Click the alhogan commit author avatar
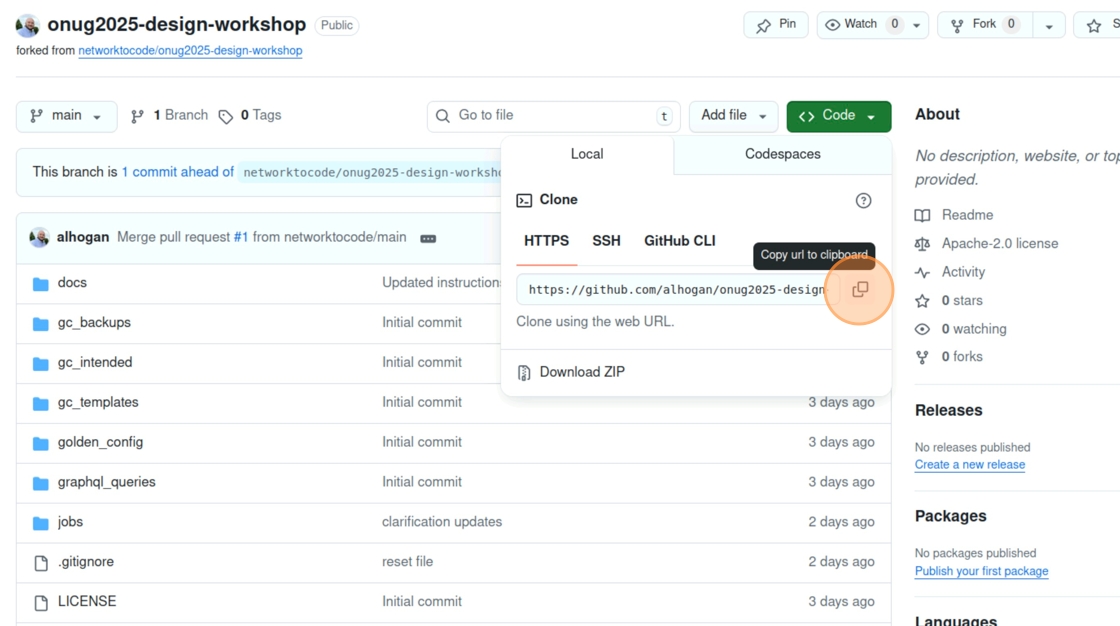The width and height of the screenshot is (1120, 626). 39,237
